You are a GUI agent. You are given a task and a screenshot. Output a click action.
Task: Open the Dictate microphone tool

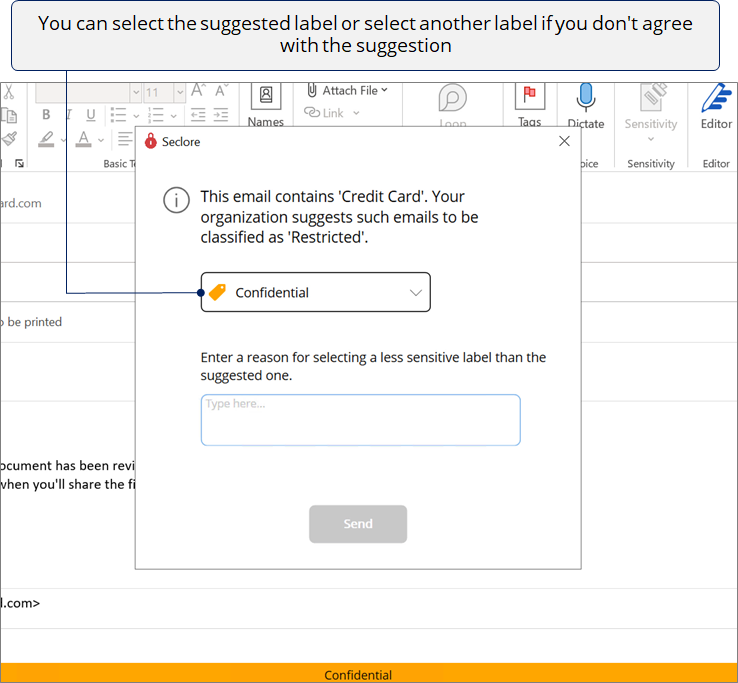pyautogui.click(x=585, y=98)
